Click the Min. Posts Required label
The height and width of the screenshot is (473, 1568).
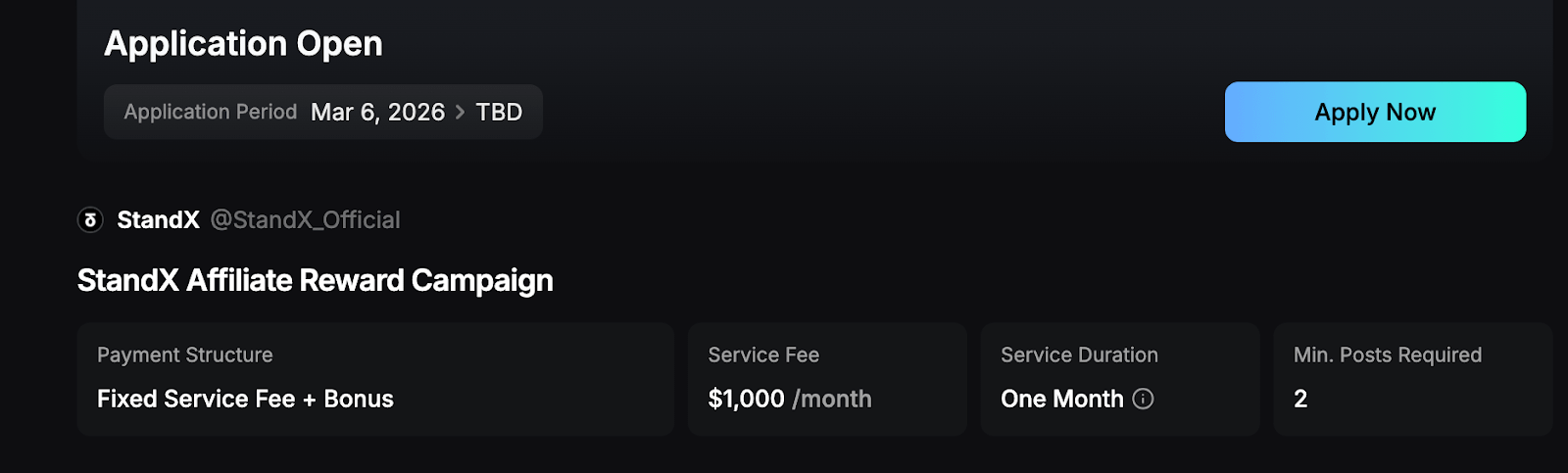pyautogui.click(x=1387, y=355)
